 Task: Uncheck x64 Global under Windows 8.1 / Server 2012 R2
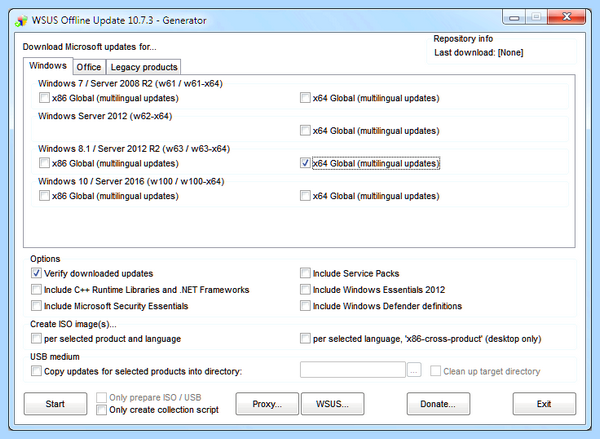click(x=305, y=163)
